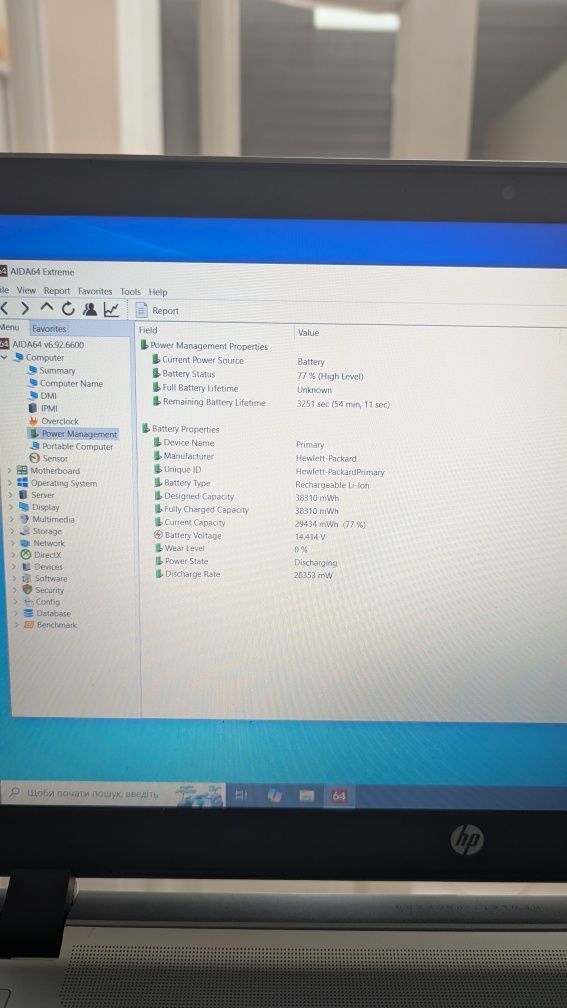Expand the Operating System tree node
Image resolution: width=567 pixels, height=1008 pixels.
pos(10,483)
